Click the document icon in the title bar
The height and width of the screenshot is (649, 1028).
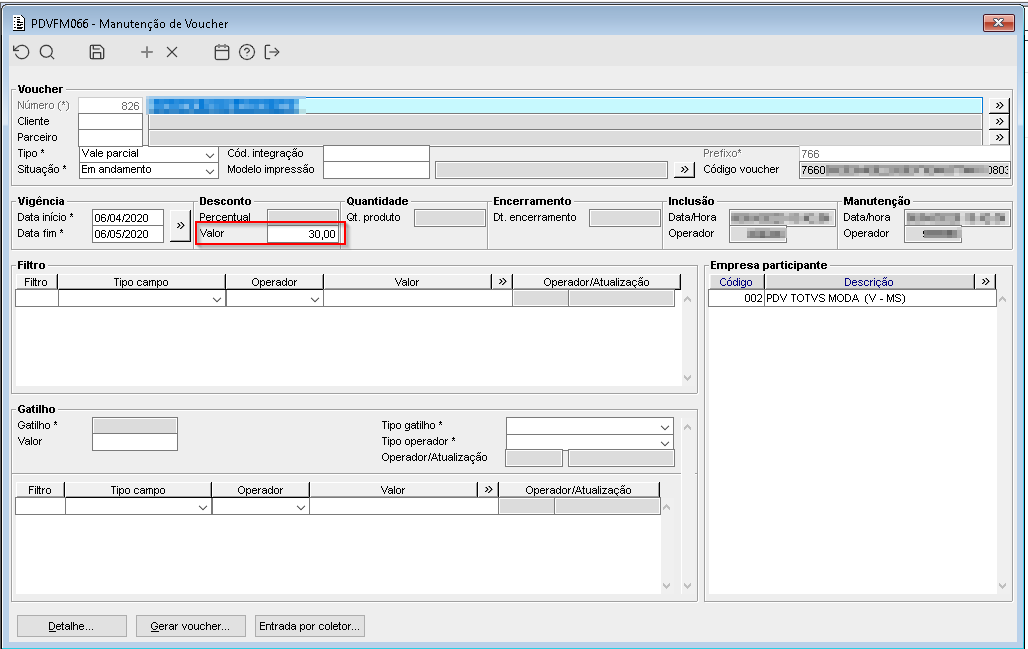coord(19,24)
